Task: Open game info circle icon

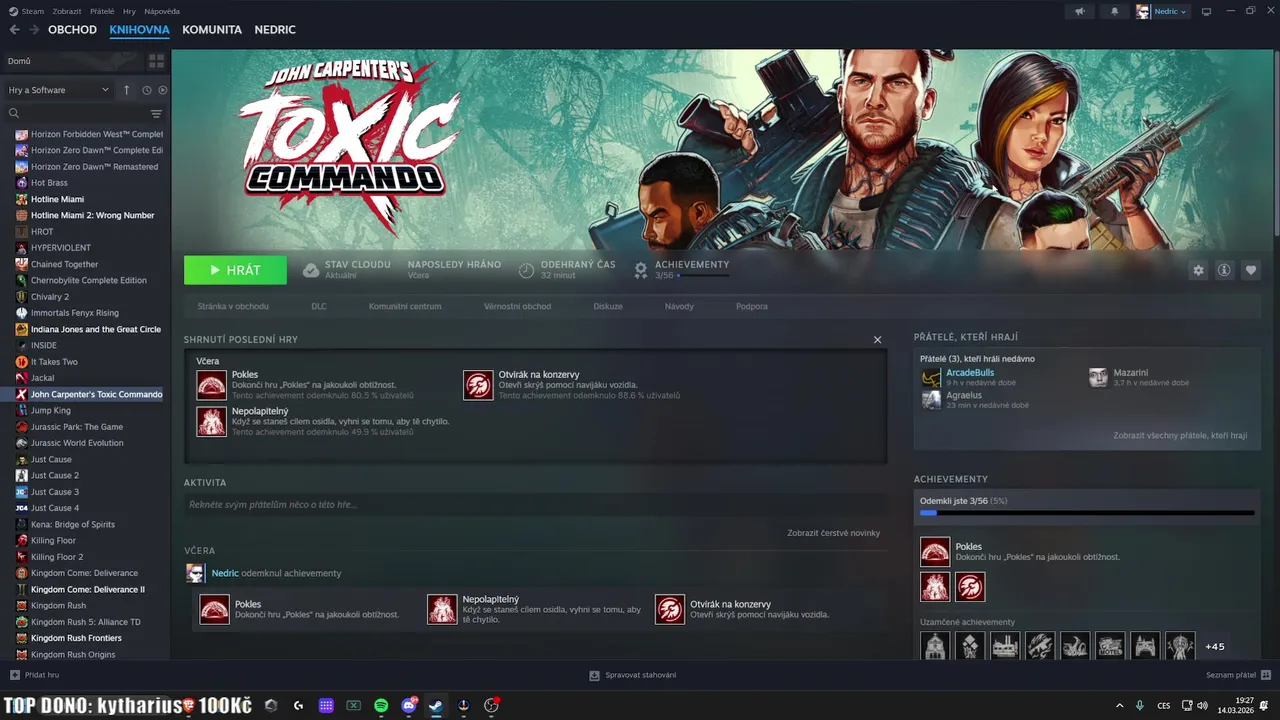Action: 1223,270
